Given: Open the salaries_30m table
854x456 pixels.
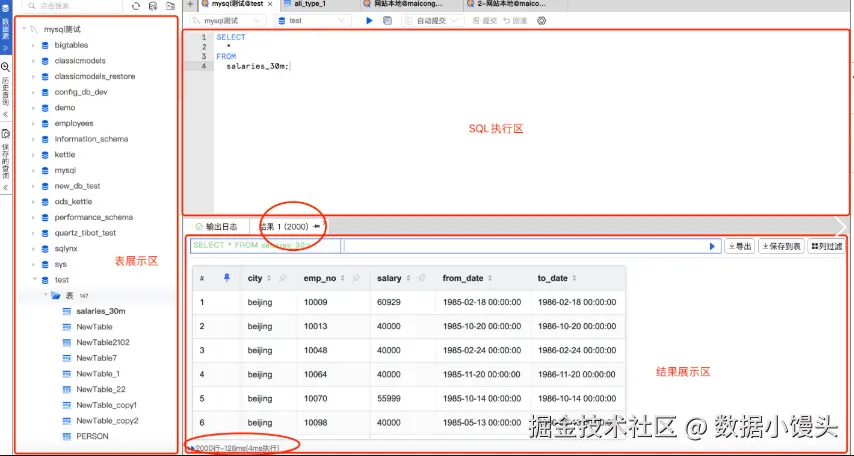Looking at the screenshot, I should 101,312.
